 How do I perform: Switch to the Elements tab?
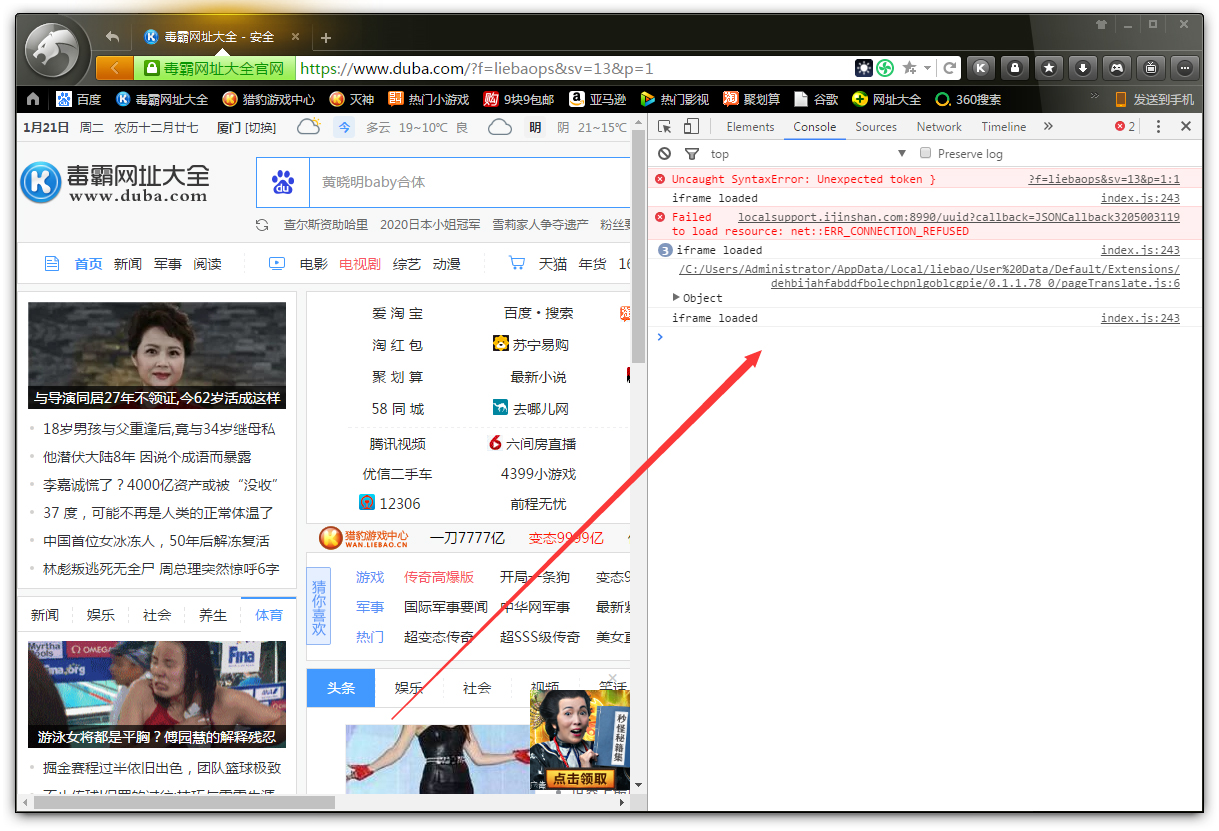751,127
